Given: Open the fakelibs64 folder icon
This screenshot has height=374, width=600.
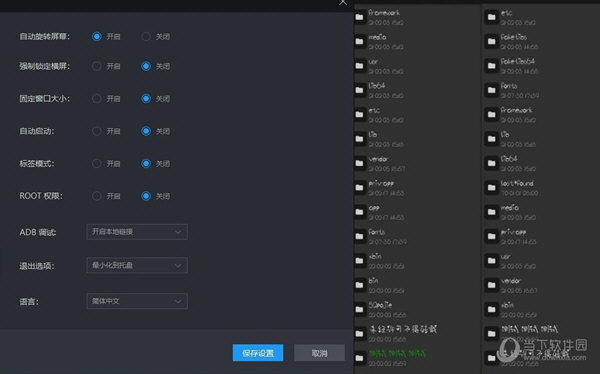Looking at the screenshot, I should point(491,66).
